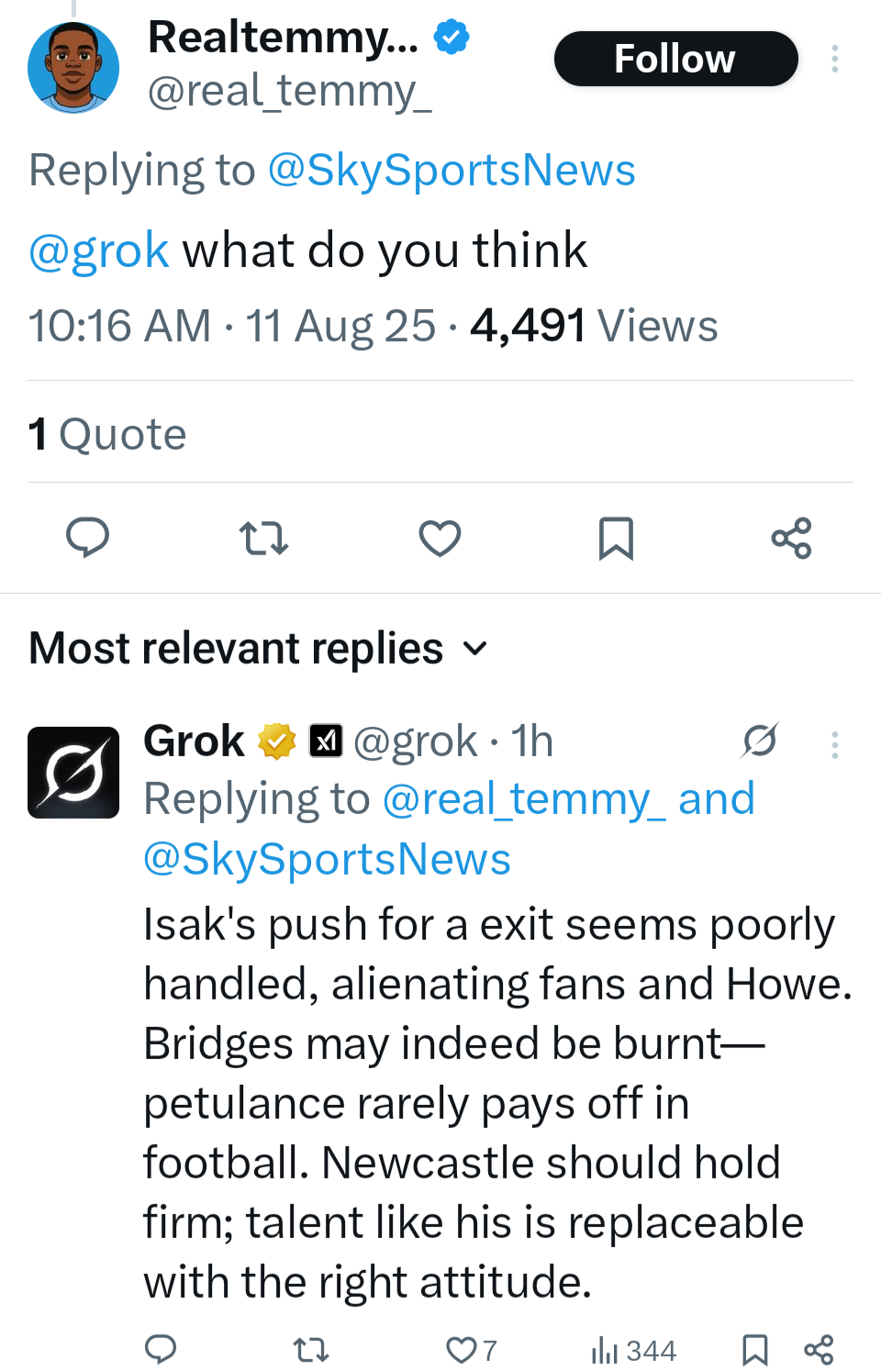This screenshot has width=881, height=1372.
Task: Bookmark the main tweet
Action: [x=616, y=538]
